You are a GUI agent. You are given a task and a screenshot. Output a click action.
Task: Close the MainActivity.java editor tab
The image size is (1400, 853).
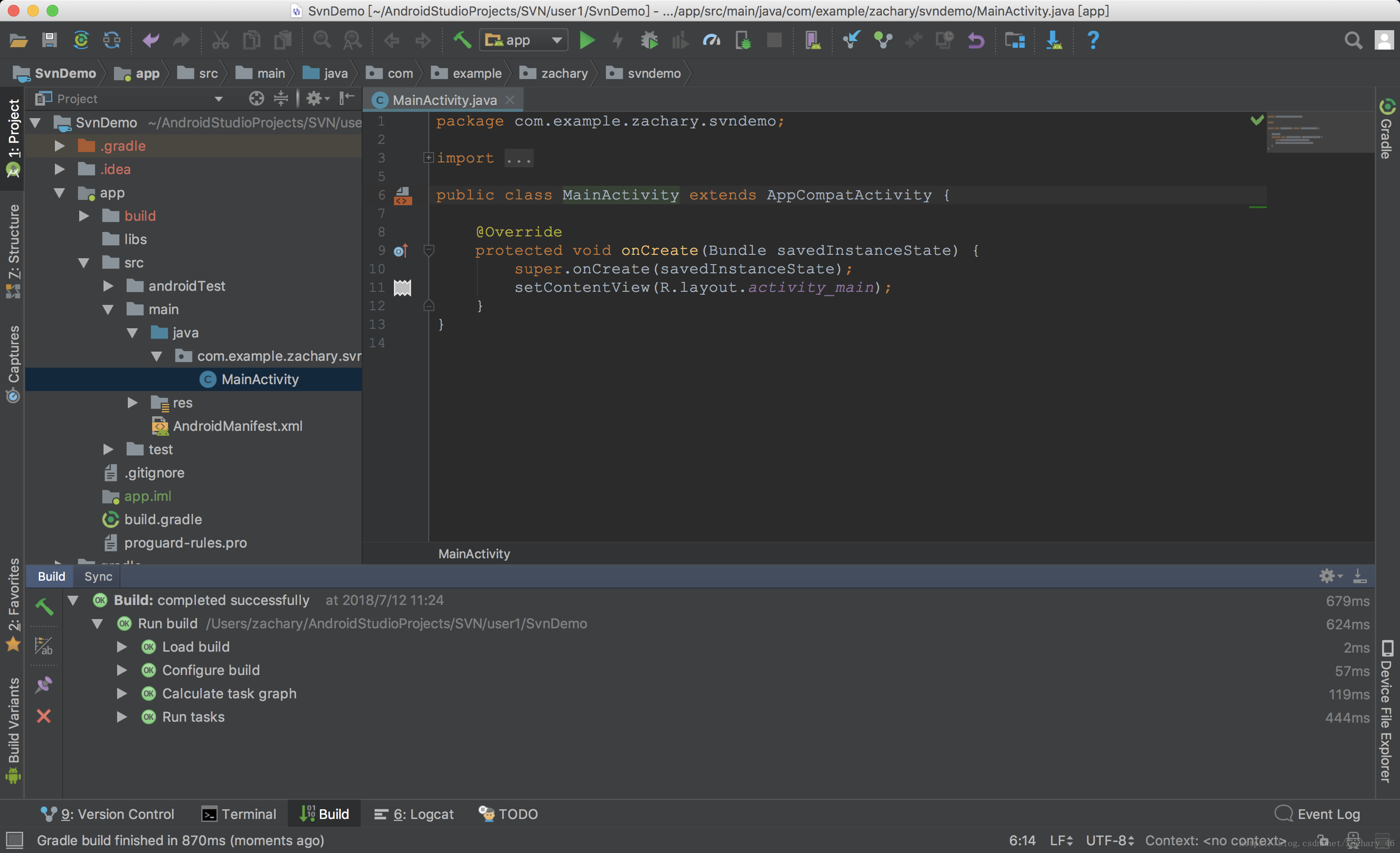[510, 99]
